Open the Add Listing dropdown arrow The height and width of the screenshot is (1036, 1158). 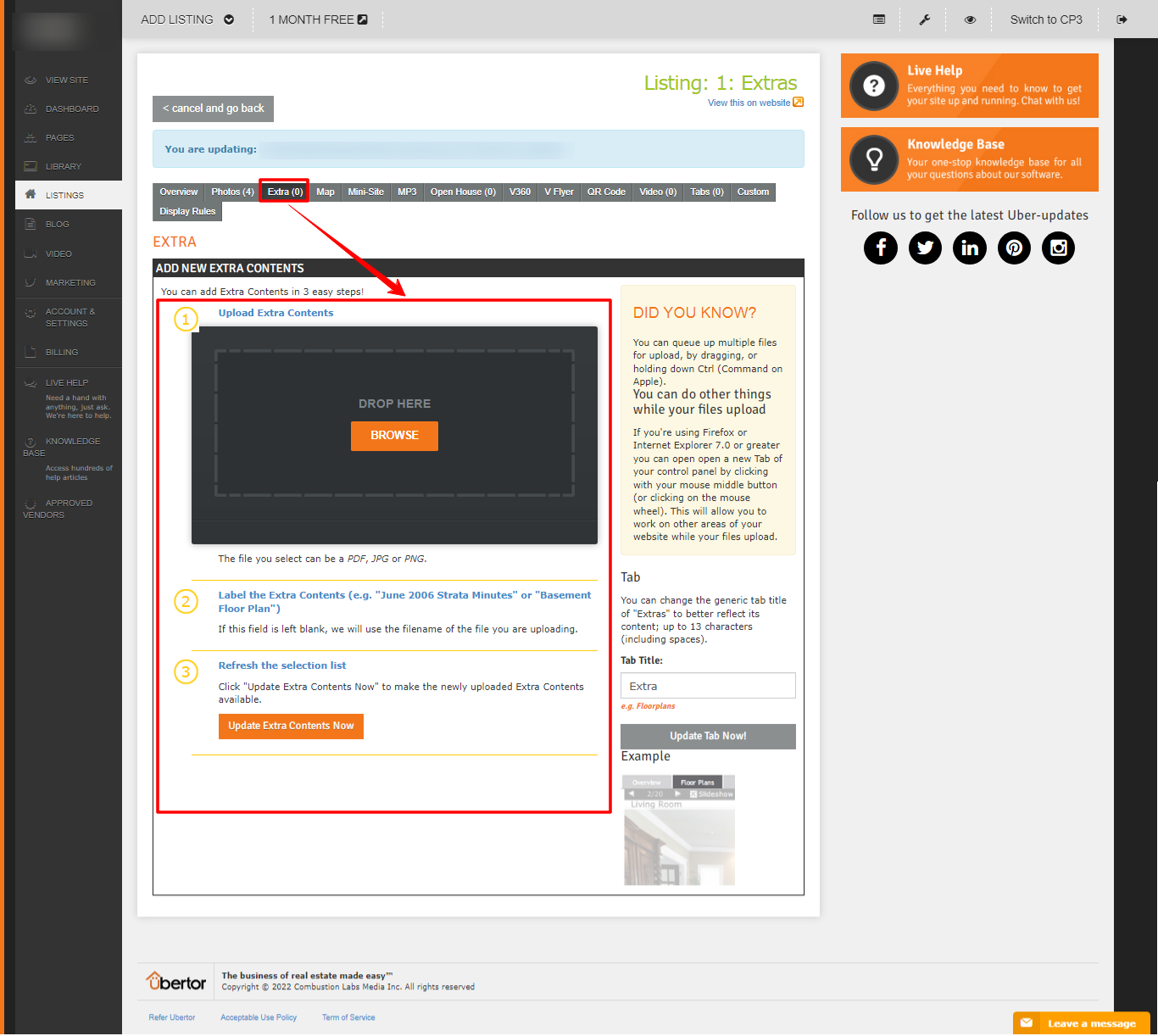point(229,19)
